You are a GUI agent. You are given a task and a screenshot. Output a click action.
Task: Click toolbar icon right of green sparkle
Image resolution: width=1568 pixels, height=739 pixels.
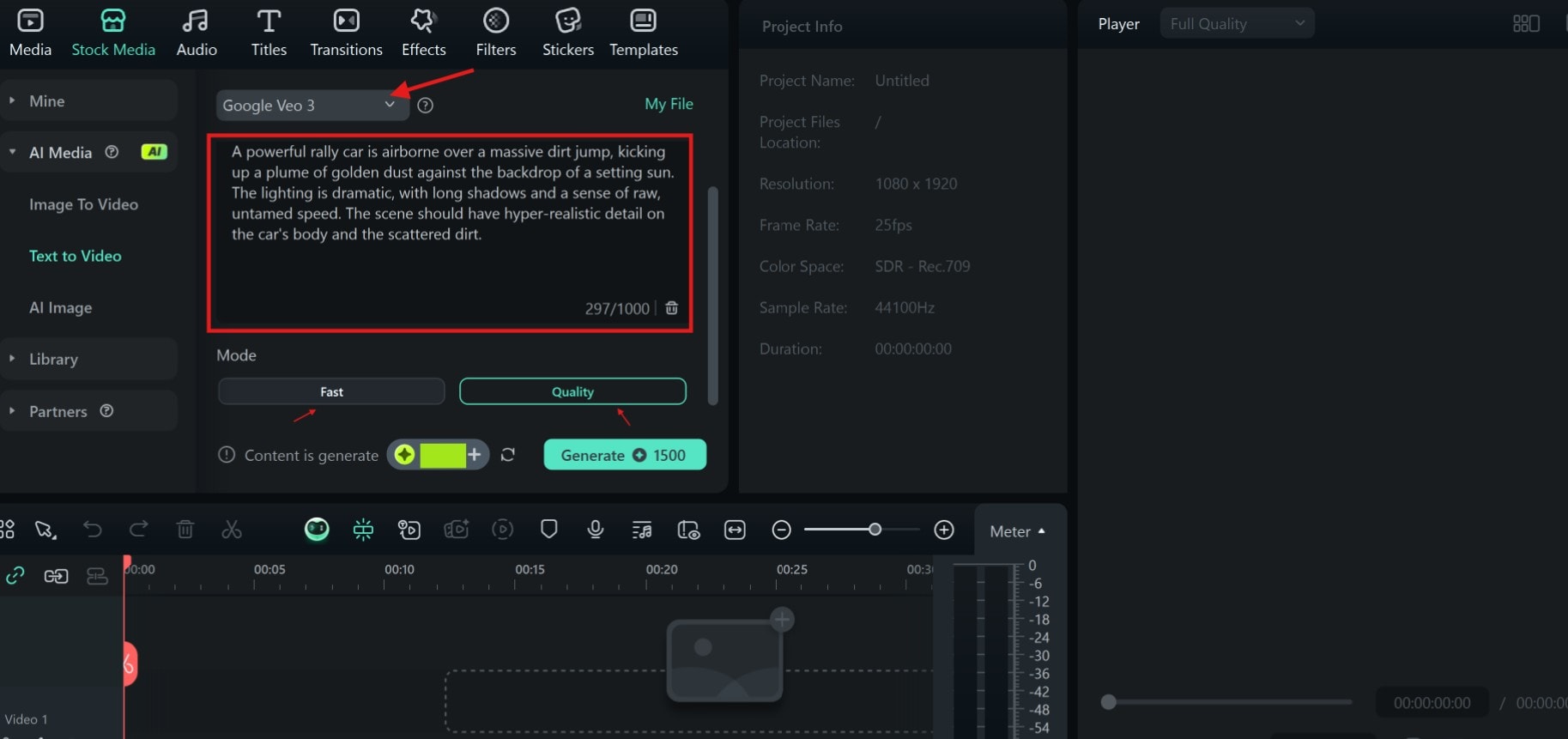tap(409, 530)
